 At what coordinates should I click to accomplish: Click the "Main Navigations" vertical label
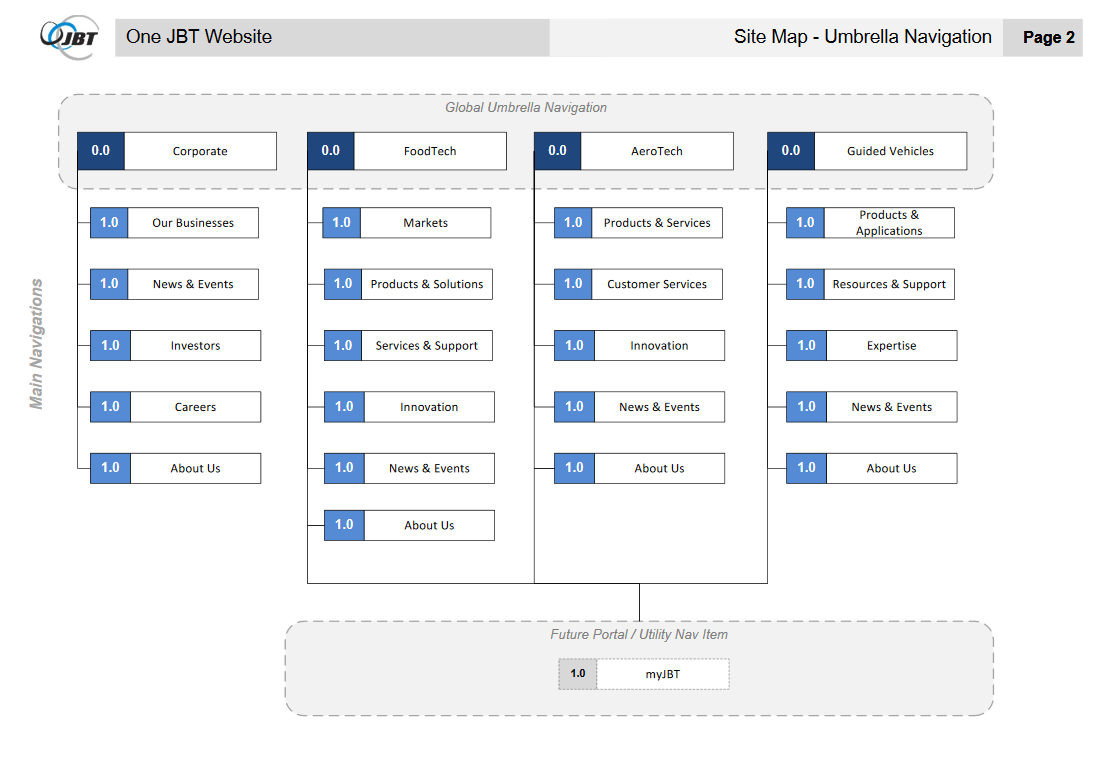tap(36, 344)
